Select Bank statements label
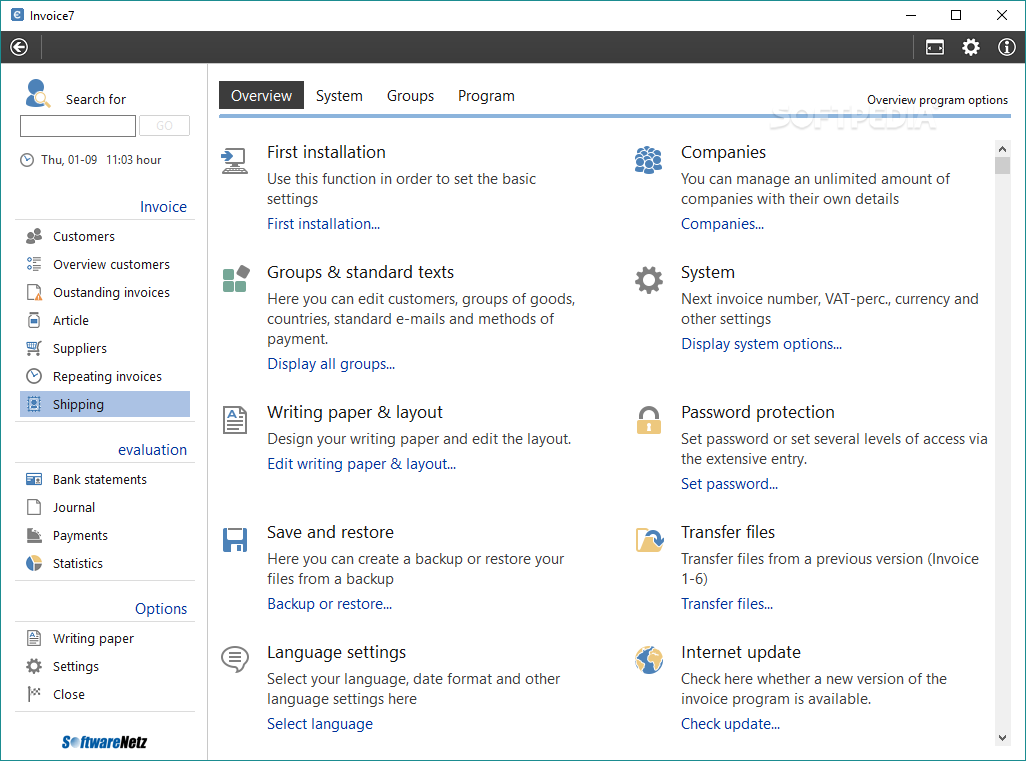1026x761 pixels. [99, 480]
